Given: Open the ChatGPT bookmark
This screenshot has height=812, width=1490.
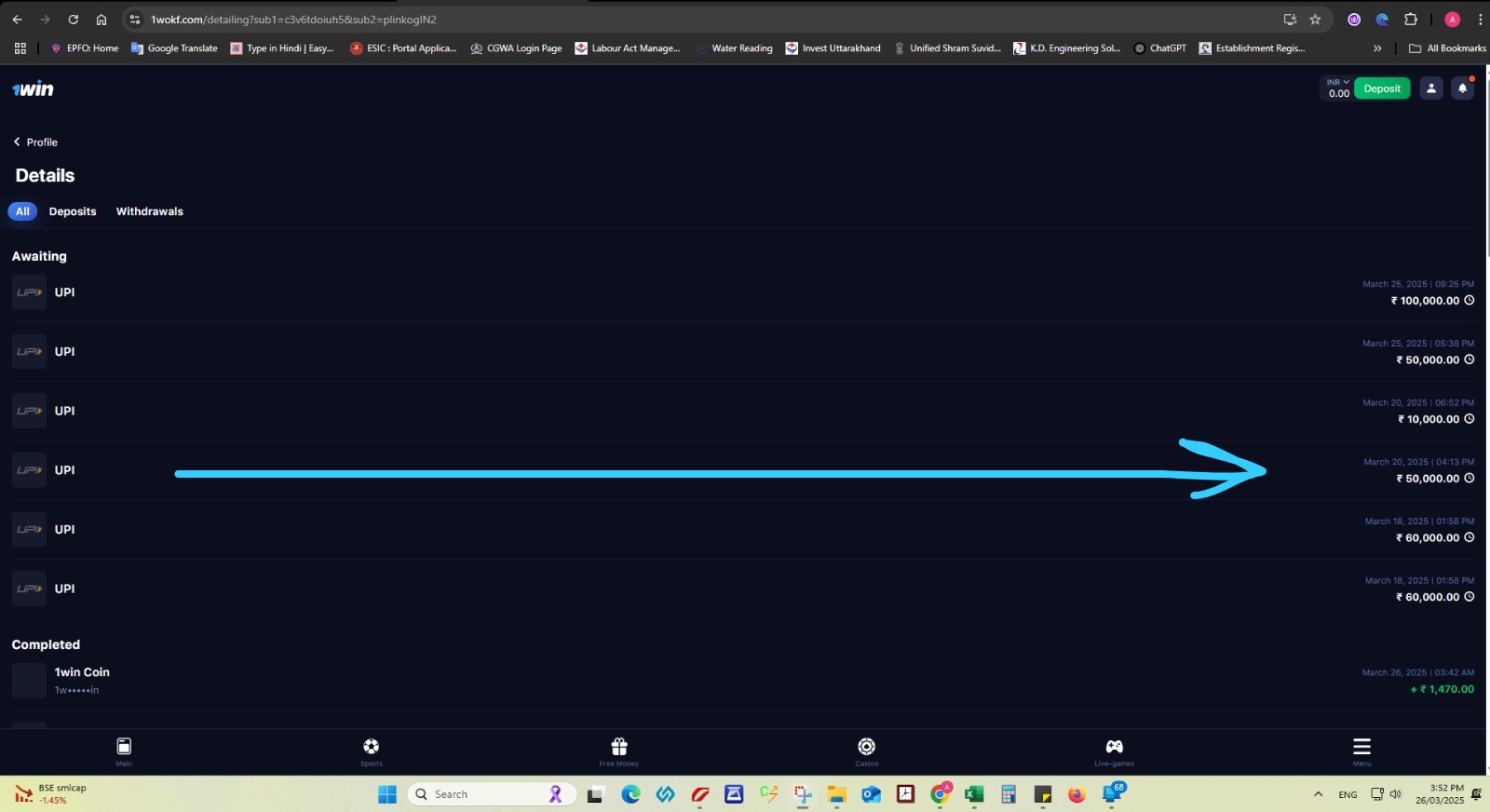Looking at the screenshot, I should (x=1159, y=48).
